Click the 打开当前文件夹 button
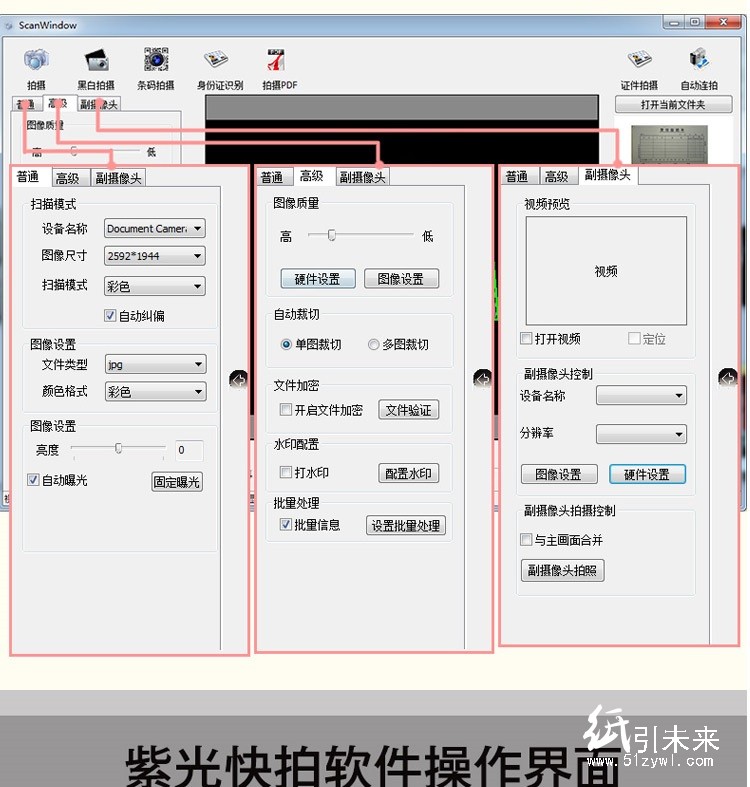Viewport: 750px width, 787px height. [x=673, y=105]
